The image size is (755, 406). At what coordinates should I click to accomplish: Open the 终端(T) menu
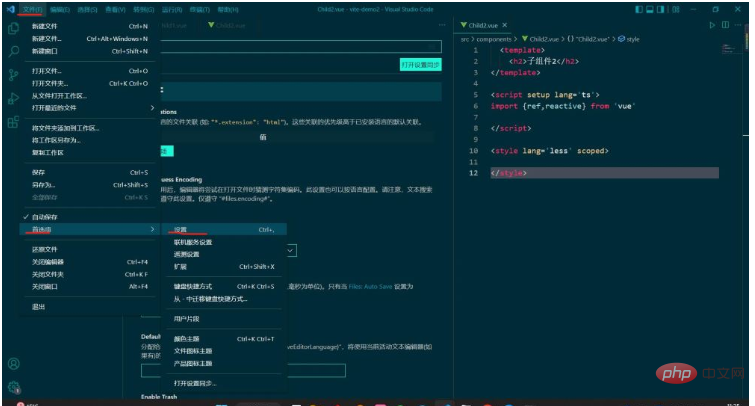(x=200, y=10)
